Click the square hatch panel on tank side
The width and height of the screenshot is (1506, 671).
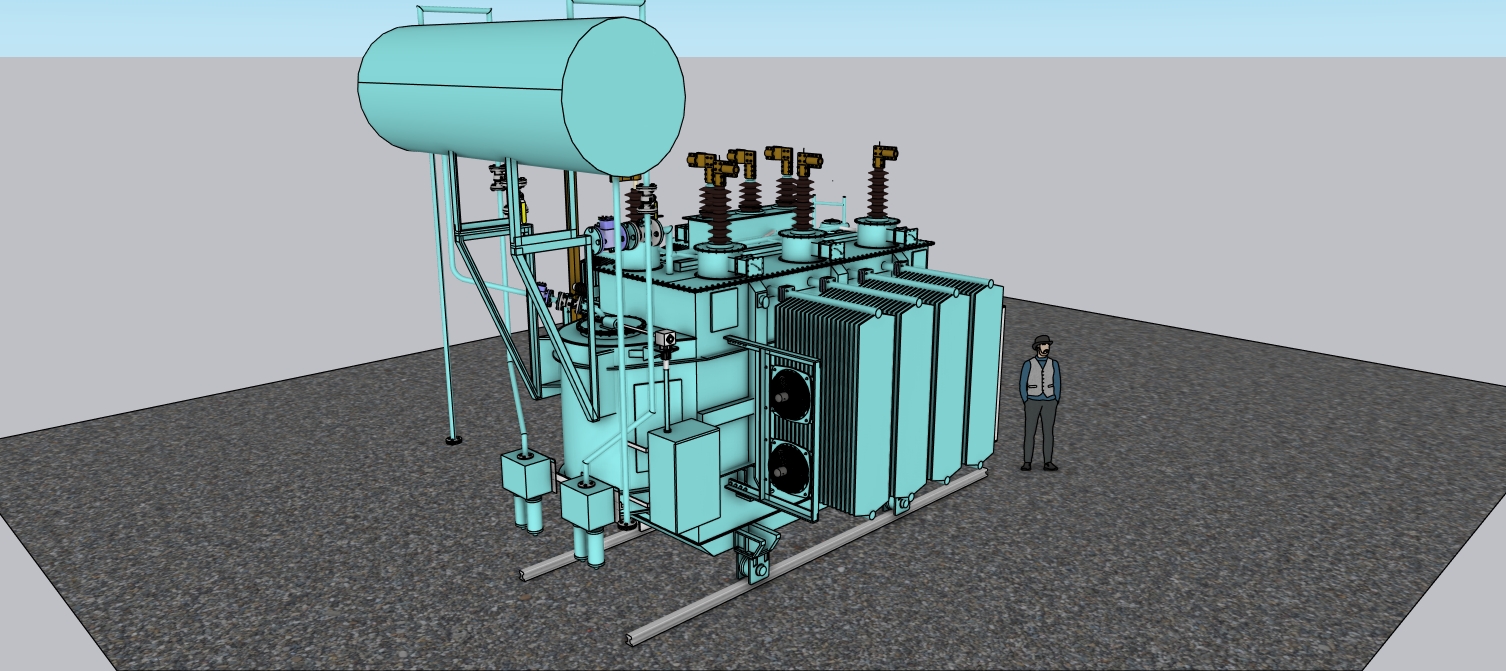tap(724, 312)
